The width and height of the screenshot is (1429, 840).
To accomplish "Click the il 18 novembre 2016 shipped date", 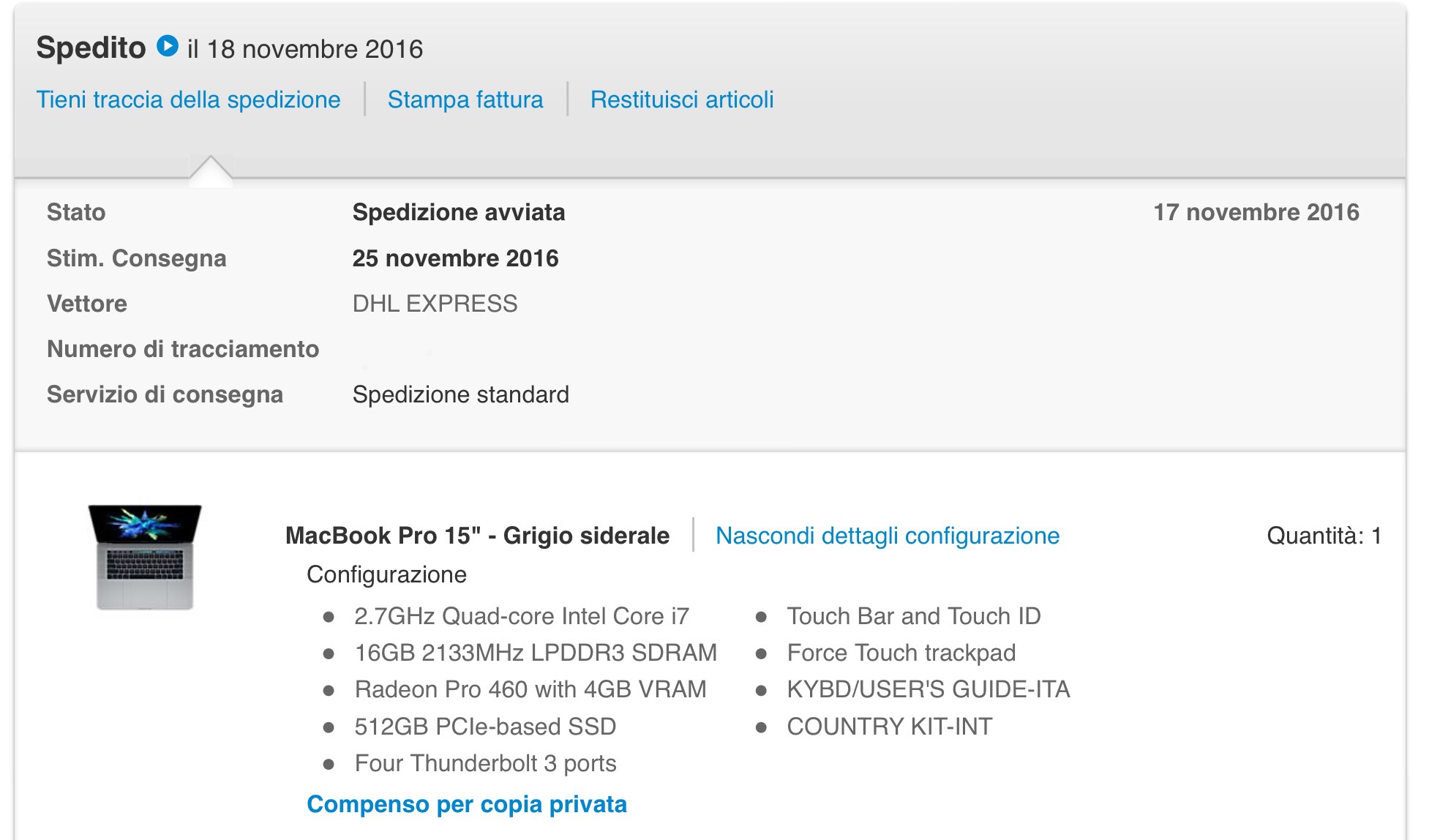I will (305, 49).
